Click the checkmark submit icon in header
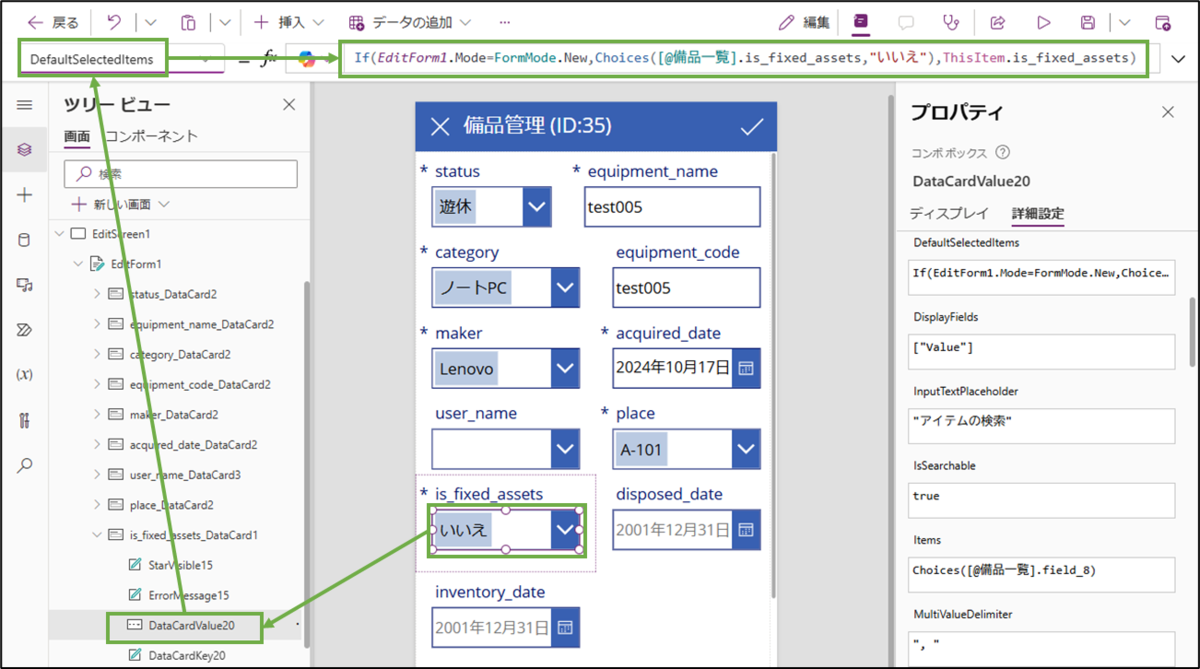This screenshot has height=669, width=1200. [x=751, y=125]
